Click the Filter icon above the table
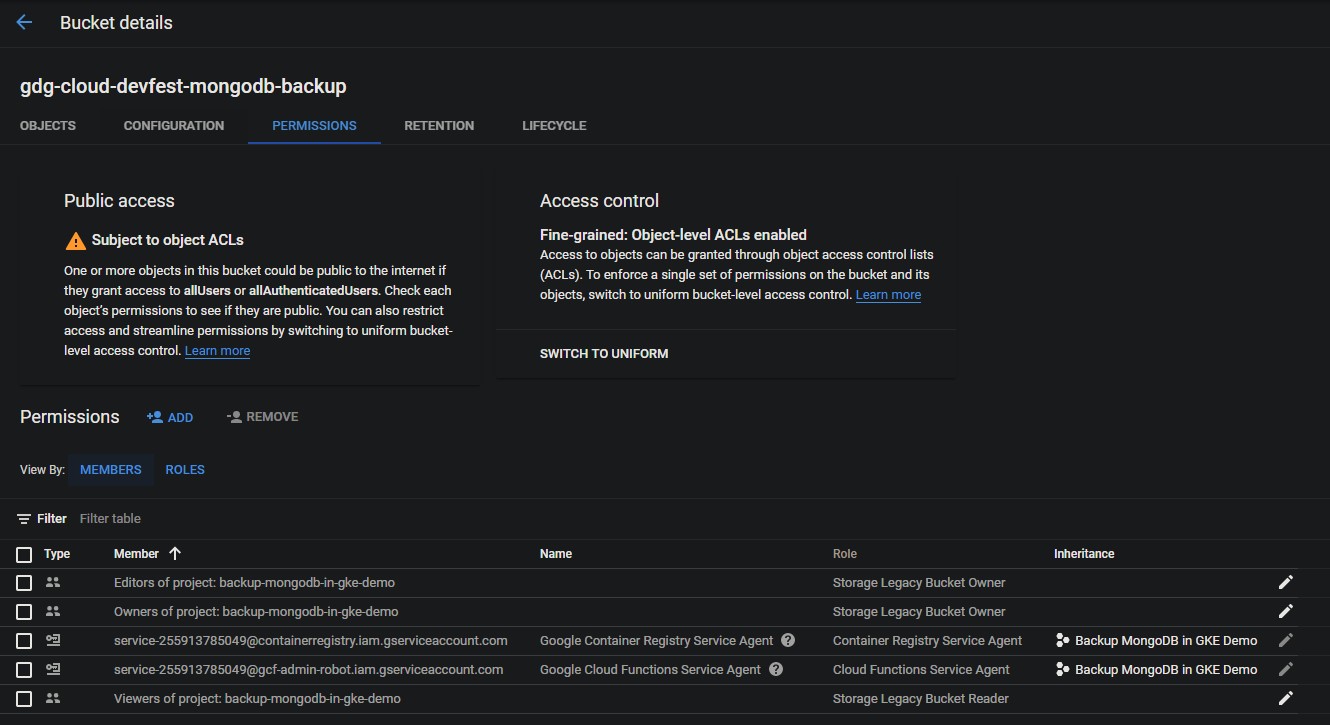The height and width of the screenshot is (725, 1330). [x=24, y=519]
